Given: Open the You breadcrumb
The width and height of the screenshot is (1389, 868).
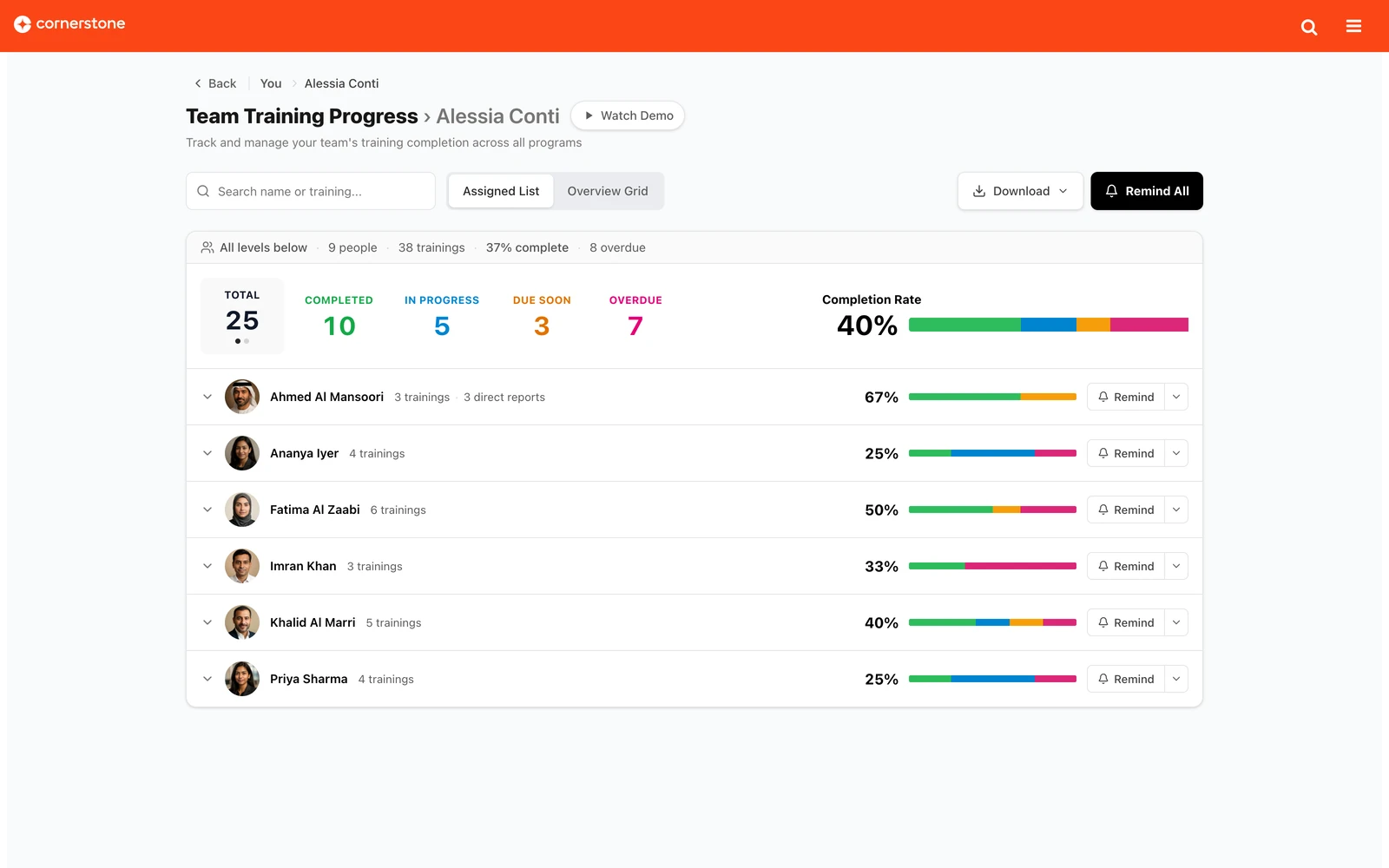Looking at the screenshot, I should pyautogui.click(x=271, y=83).
